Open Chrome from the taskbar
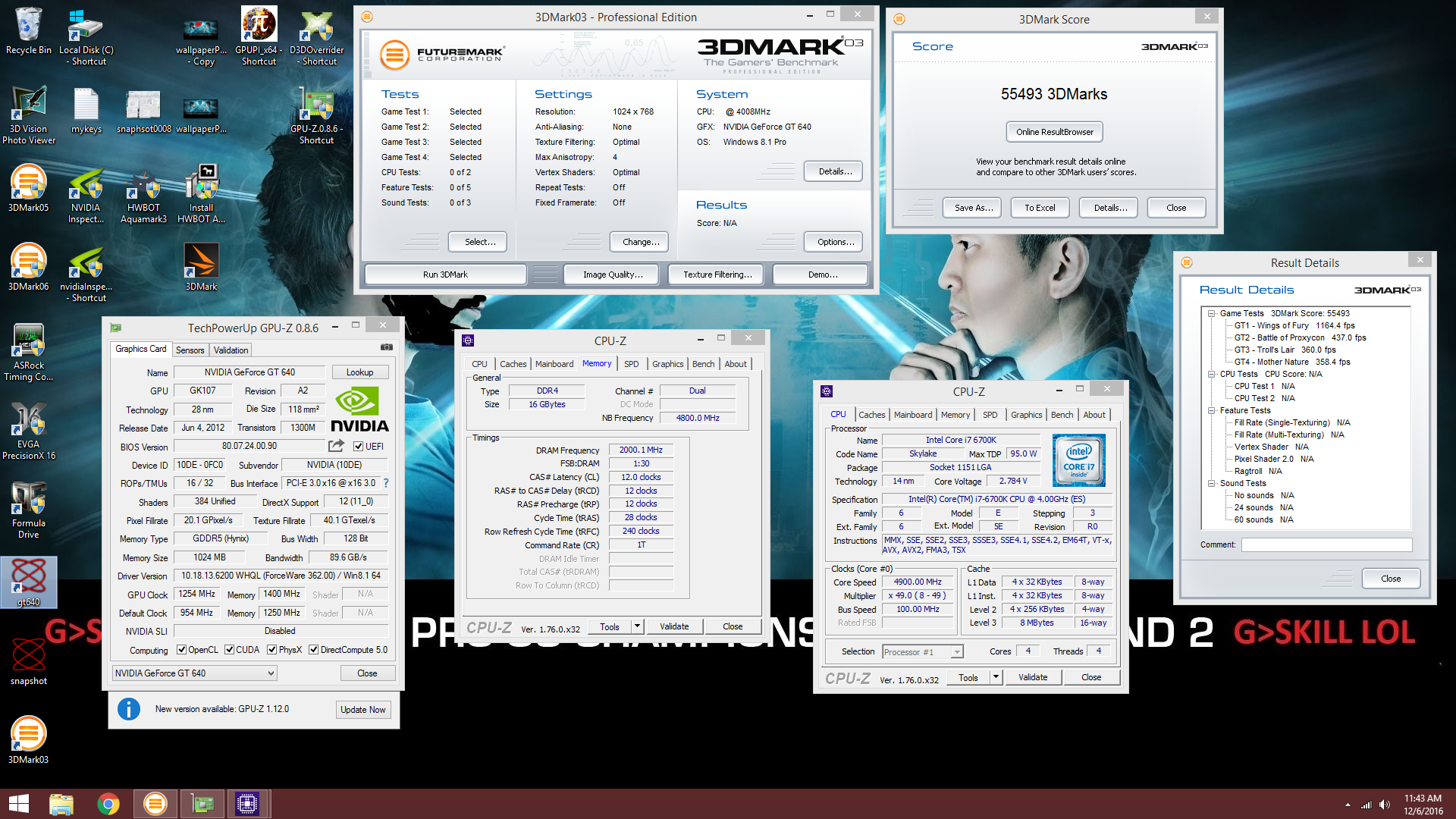The height and width of the screenshot is (819, 1456). tap(108, 804)
